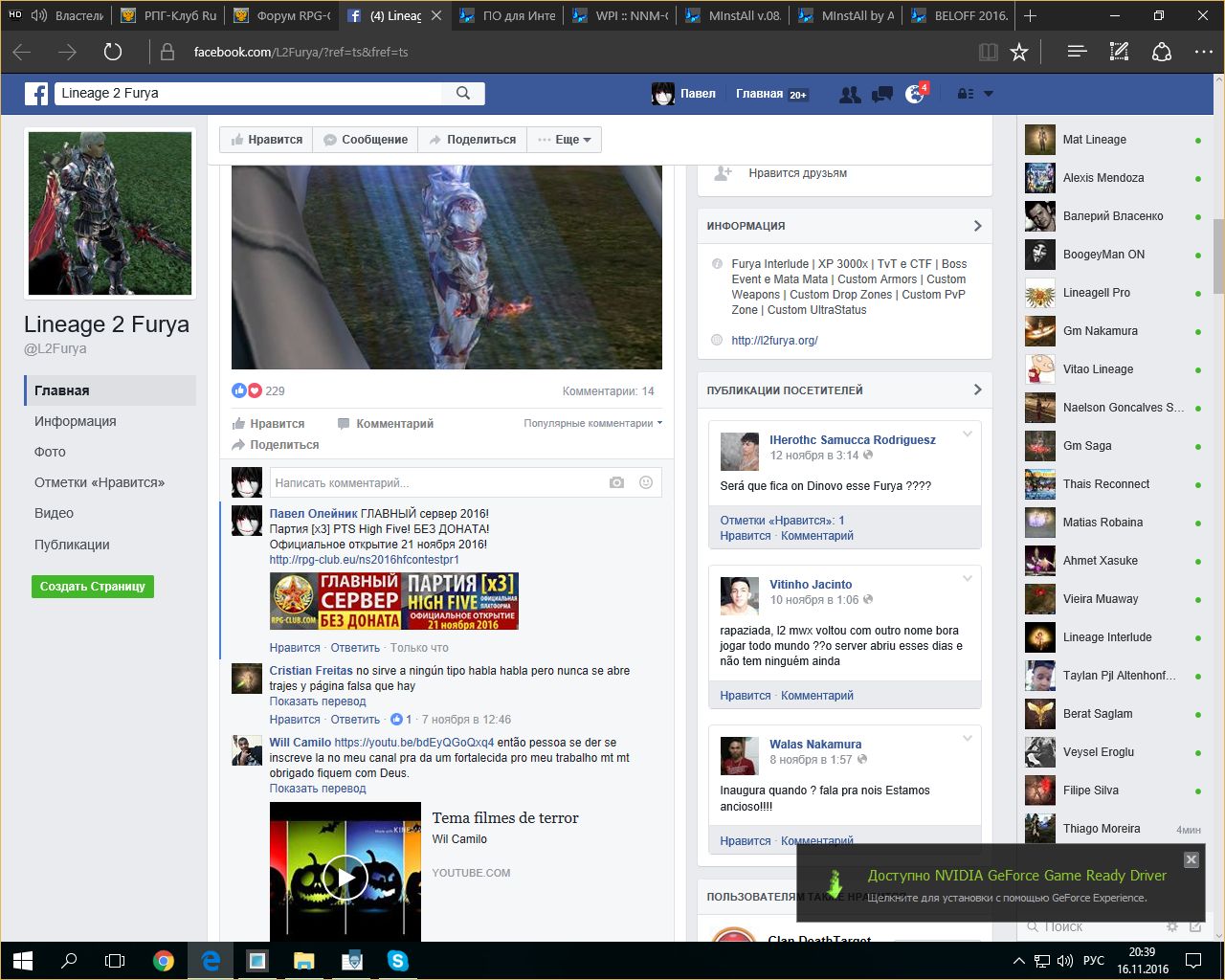Click the Написать комментарий input field
This screenshot has width=1225, height=980.
click(435, 483)
